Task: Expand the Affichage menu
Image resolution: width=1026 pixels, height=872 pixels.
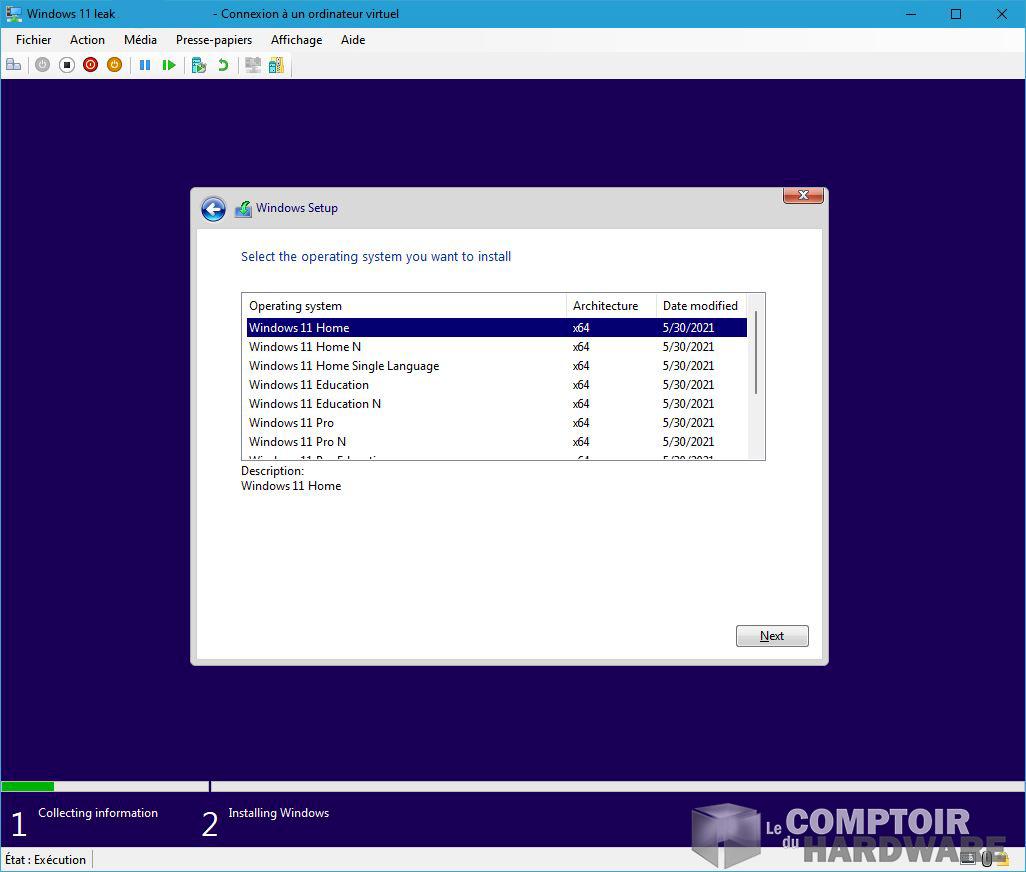Action: (x=296, y=40)
